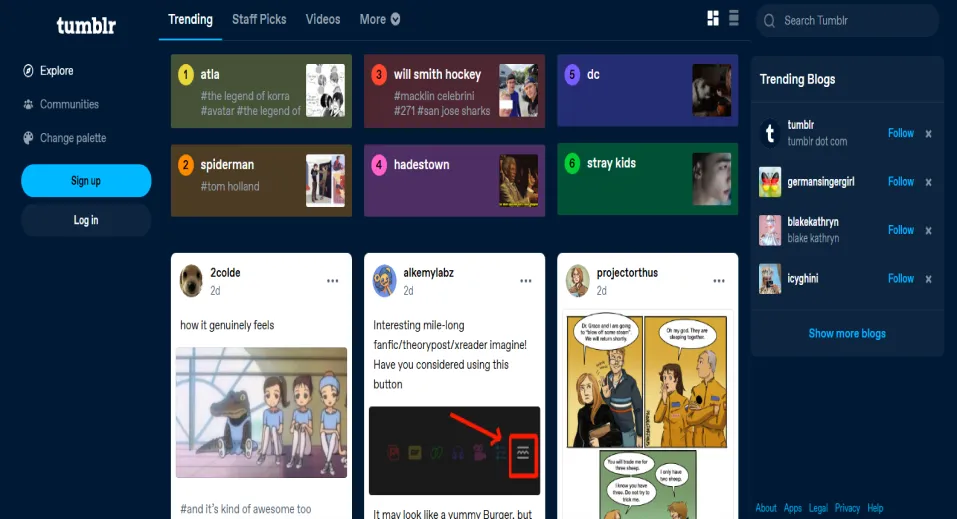Click the Communities link text
The height and width of the screenshot is (519, 957).
click(x=70, y=104)
